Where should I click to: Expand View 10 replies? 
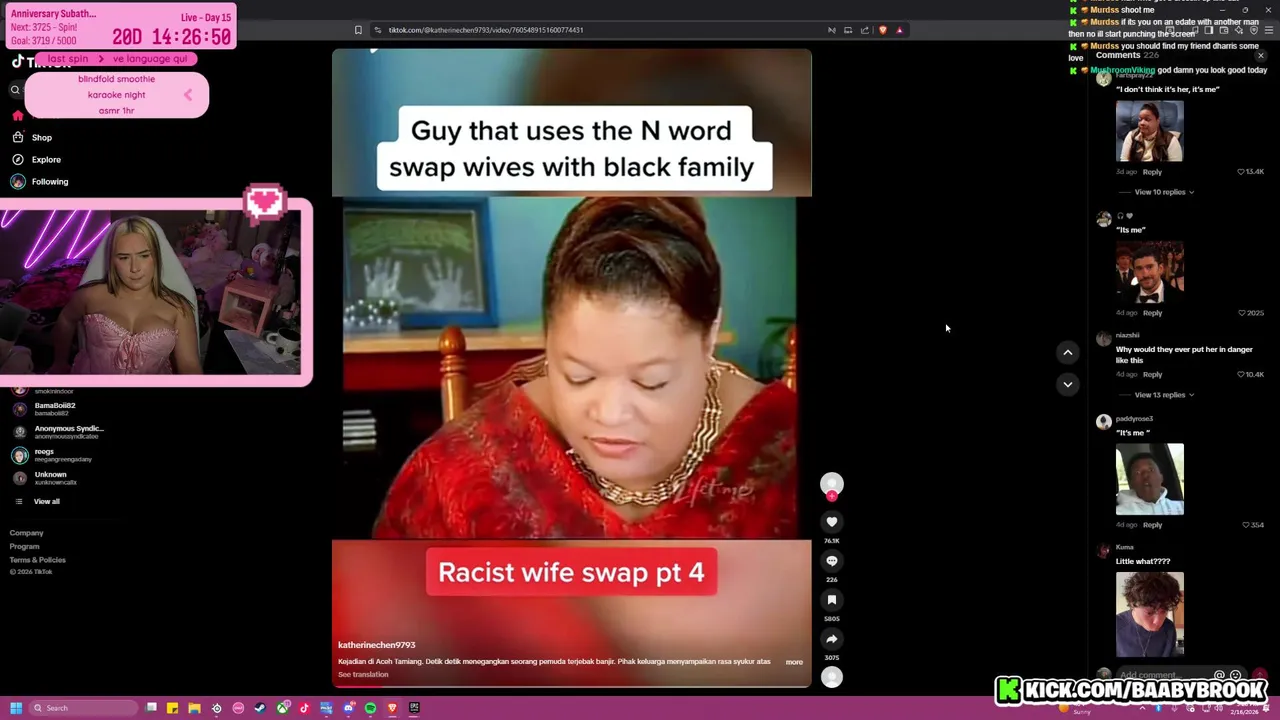click(x=1164, y=192)
